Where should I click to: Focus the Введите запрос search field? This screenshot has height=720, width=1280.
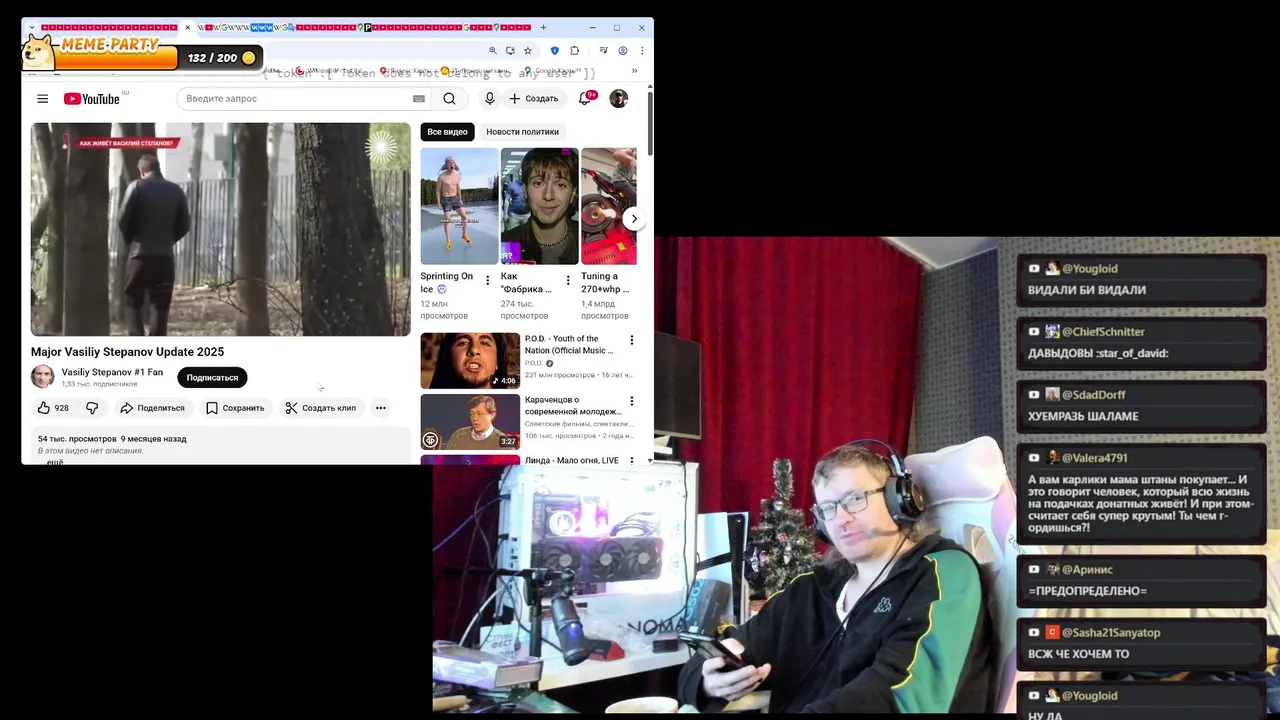(295, 99)
